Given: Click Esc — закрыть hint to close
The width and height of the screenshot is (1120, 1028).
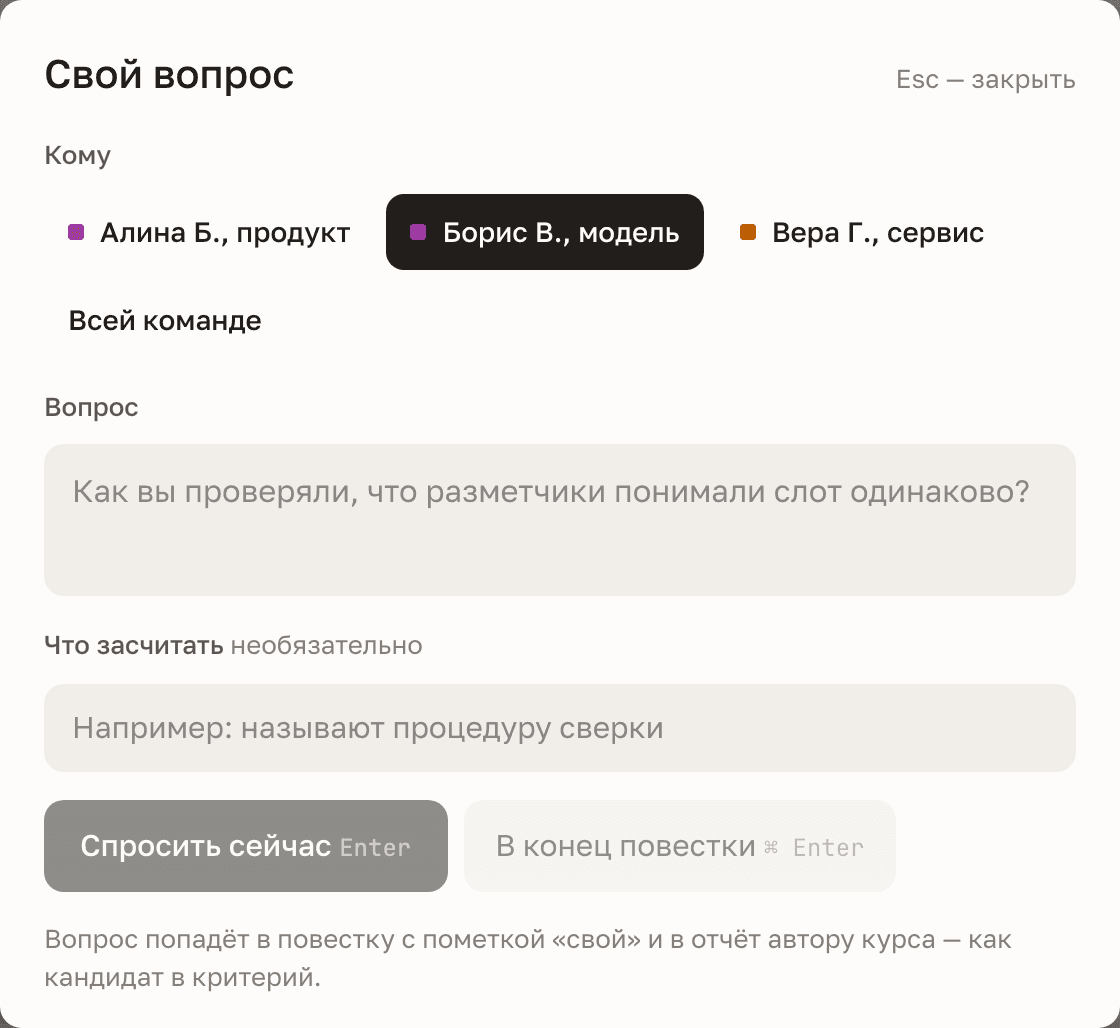Looking at the screenshot, I should pyautogui.click(x=986, y=79).
